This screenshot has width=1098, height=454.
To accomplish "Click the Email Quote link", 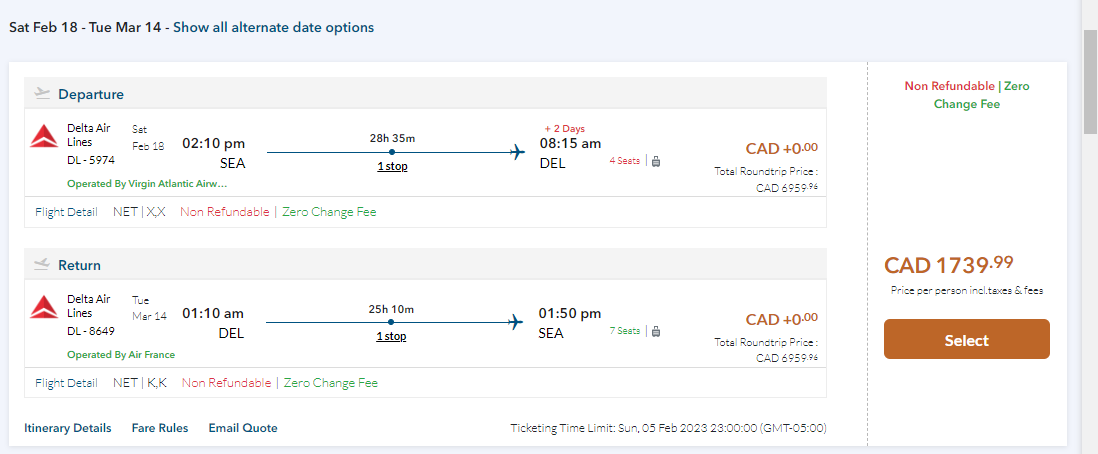I will (x=243, y=428).
